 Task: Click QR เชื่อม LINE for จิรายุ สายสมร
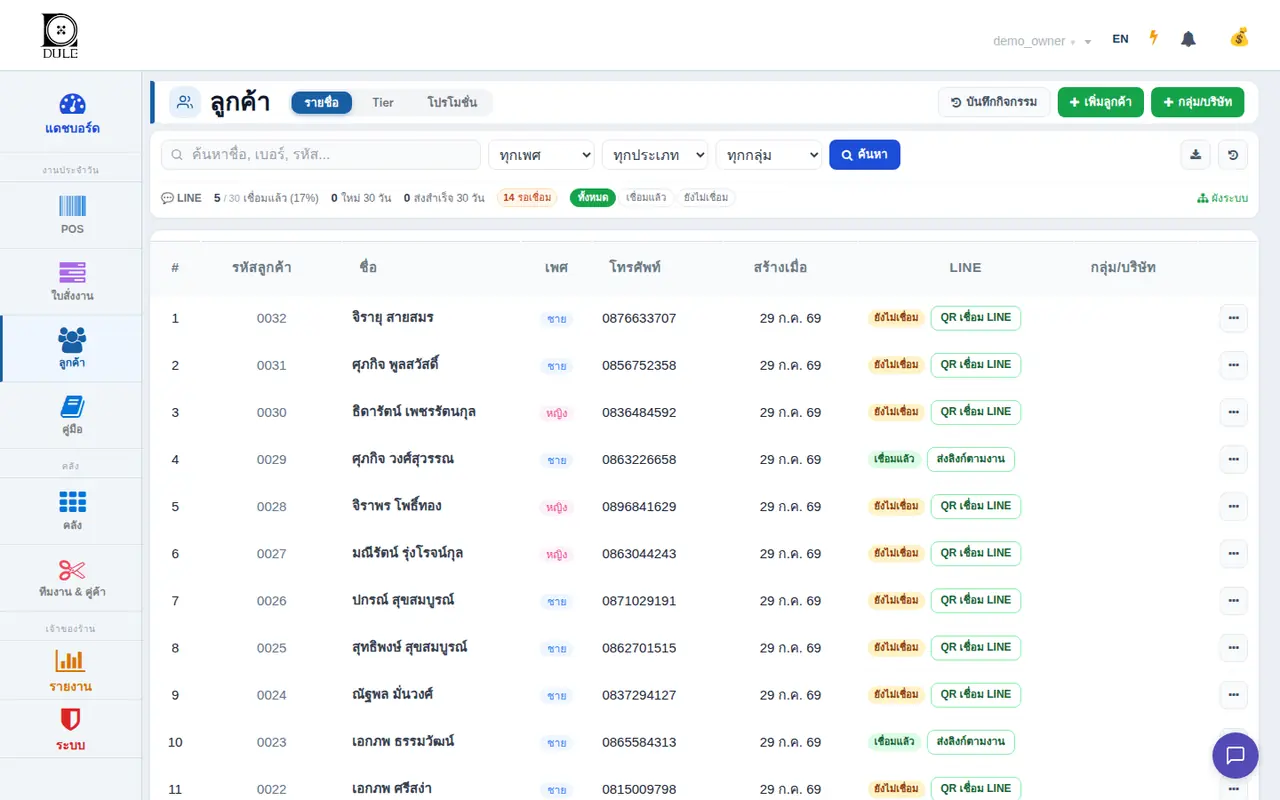[976, 318]
